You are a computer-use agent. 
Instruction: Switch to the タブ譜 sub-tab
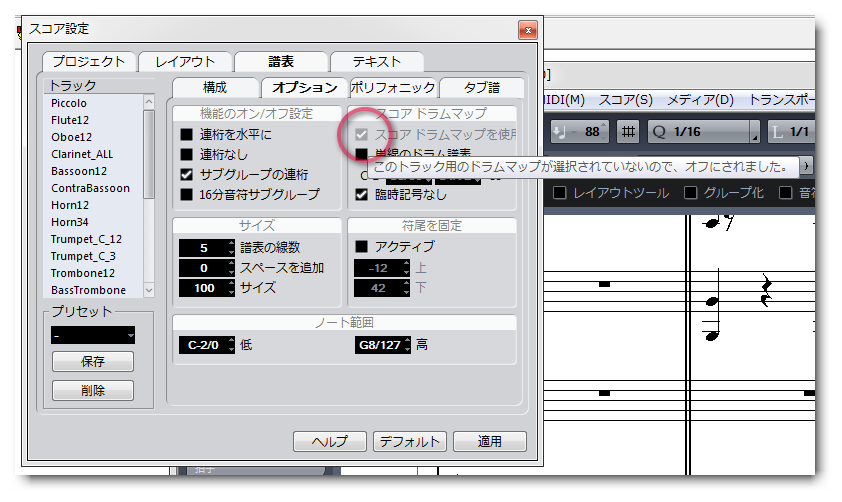[482, 88]
